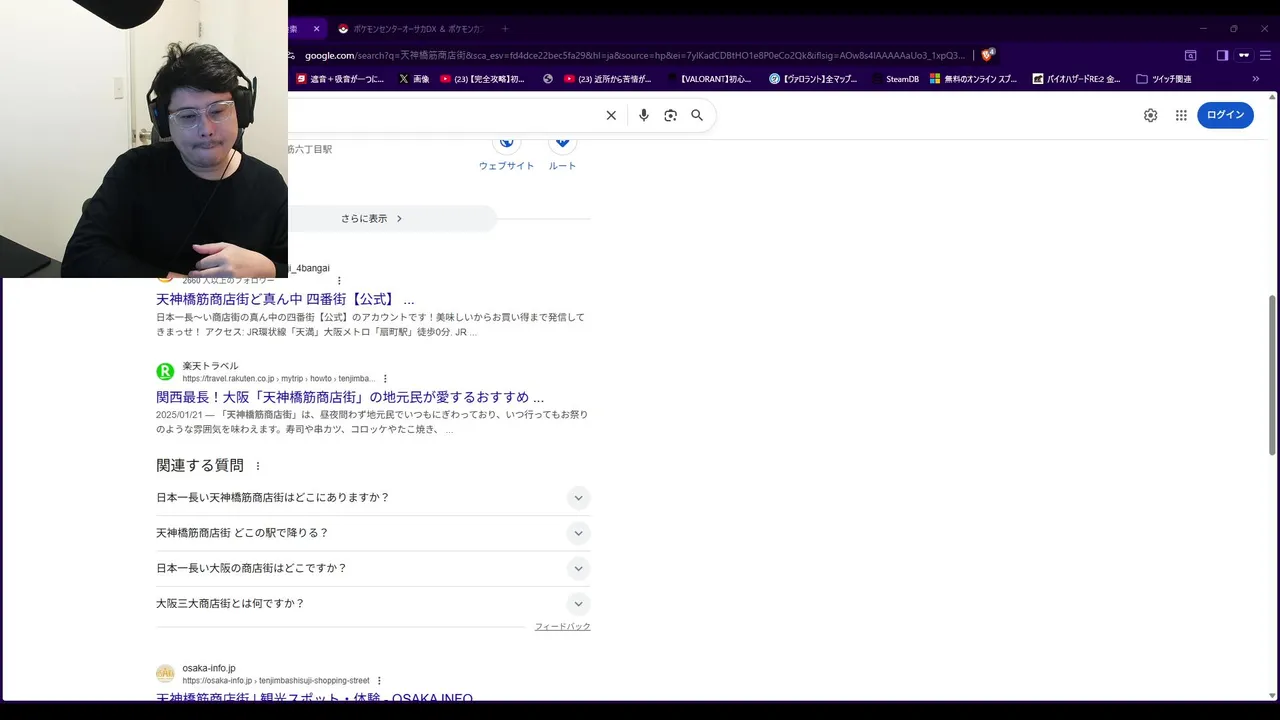This screenshot has height=720, width=1280.
Task: Click the Rakuten Travel green favicon
Action: (165, 372)
